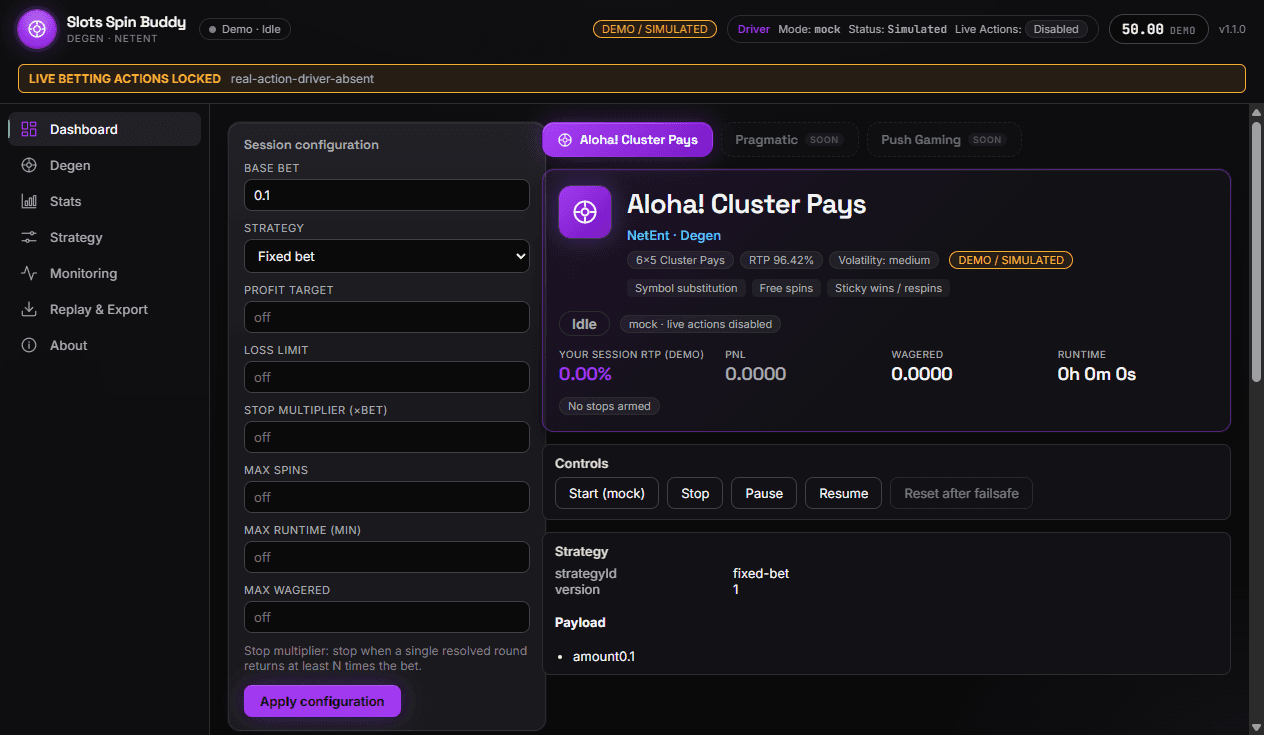1264x735 pixels.
Task: Click the Degen target icon in sidebar
Action: pos(29,165)
